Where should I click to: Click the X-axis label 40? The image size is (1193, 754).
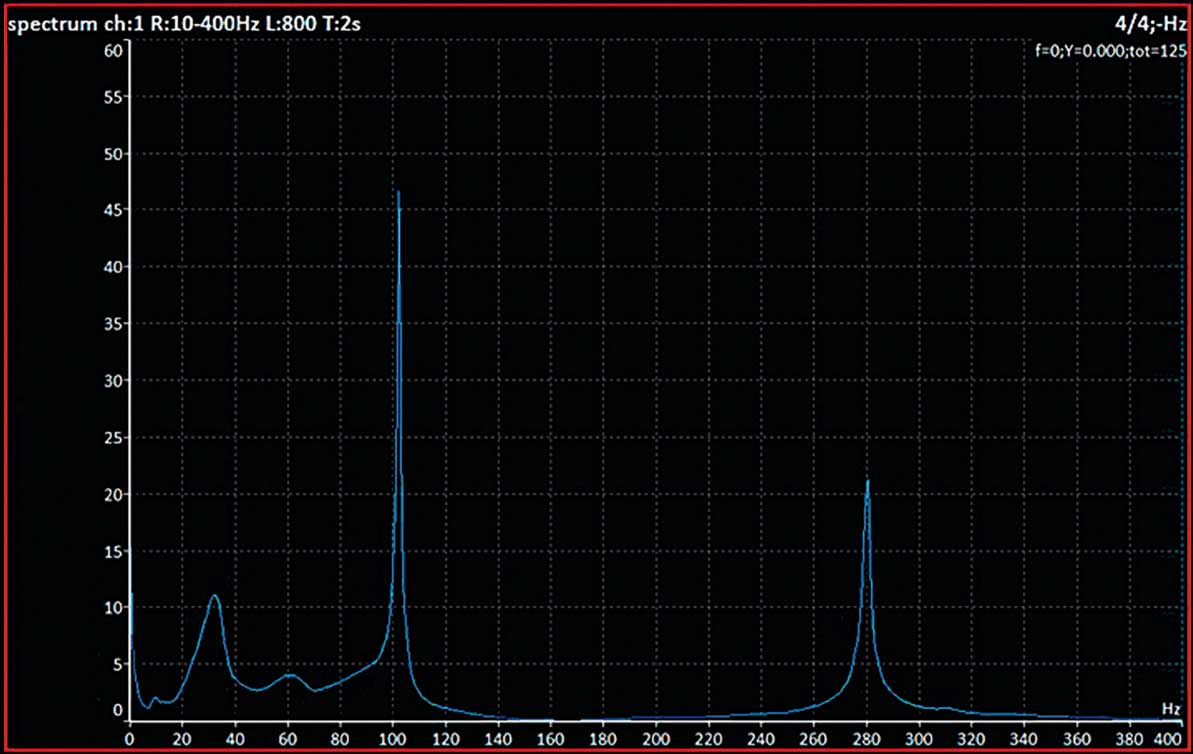click(x=235, y=738)
